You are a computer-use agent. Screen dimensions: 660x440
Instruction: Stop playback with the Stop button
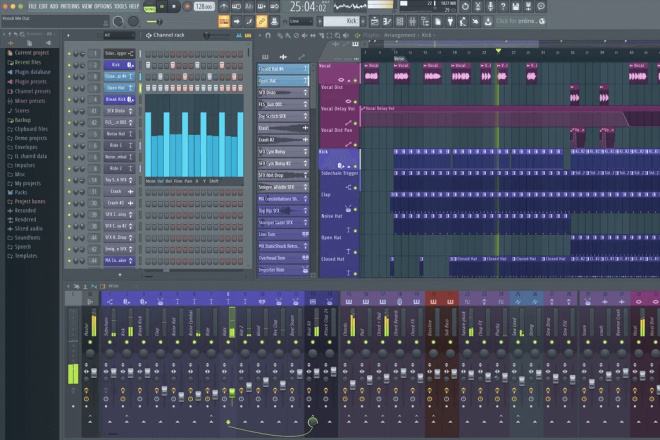coord(174,7)
